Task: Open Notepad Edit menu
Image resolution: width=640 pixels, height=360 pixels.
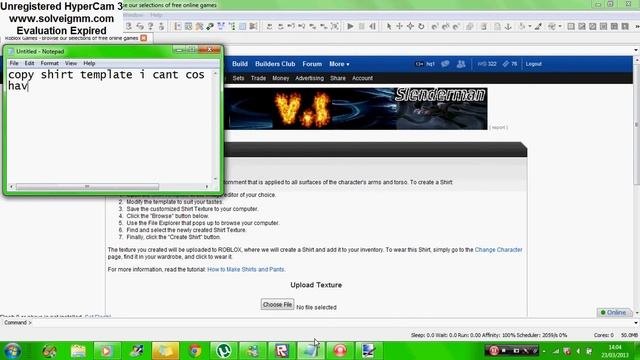Action: (29, 63)
